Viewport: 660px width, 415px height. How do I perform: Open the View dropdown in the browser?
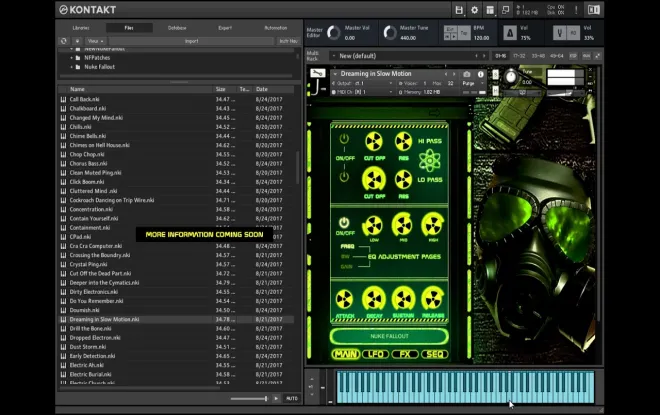click(96, 41)
